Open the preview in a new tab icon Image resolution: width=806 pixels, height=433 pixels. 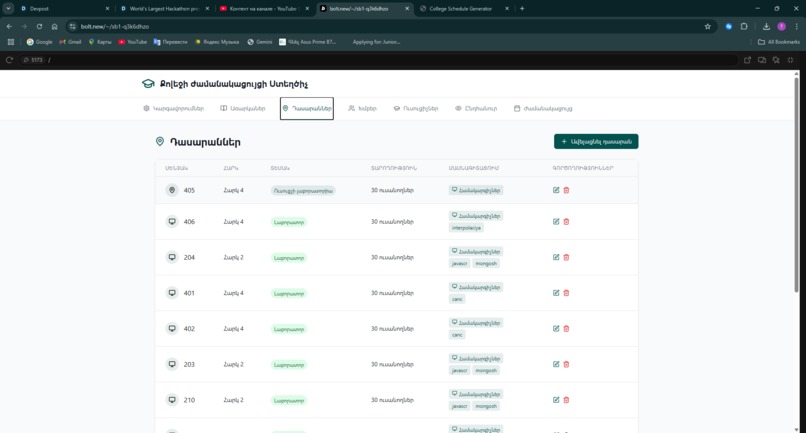(x=747, y=60)
